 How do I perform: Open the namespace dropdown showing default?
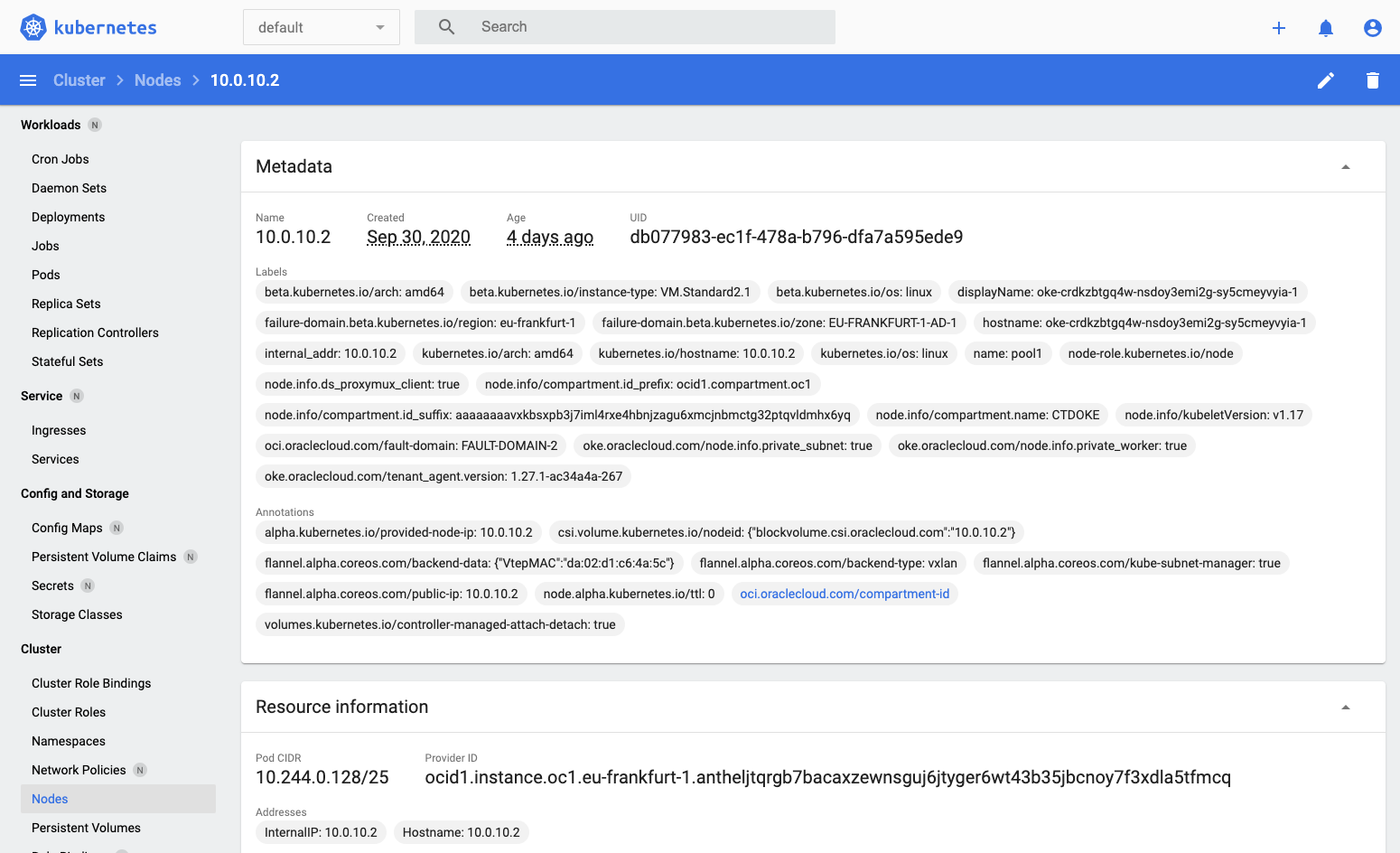pos(322,27)
